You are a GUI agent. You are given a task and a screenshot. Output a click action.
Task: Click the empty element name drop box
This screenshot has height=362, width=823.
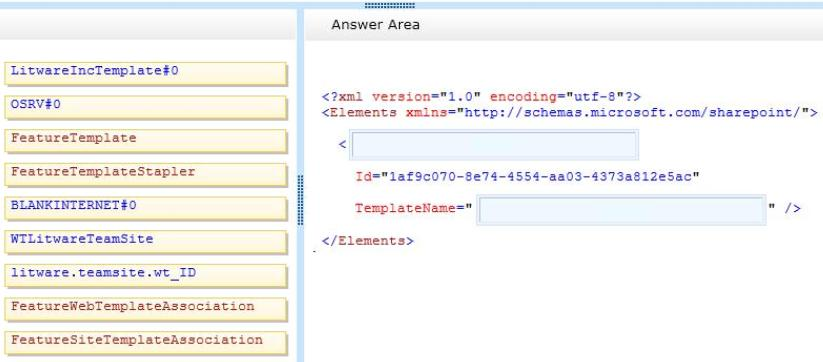(494, 145)
